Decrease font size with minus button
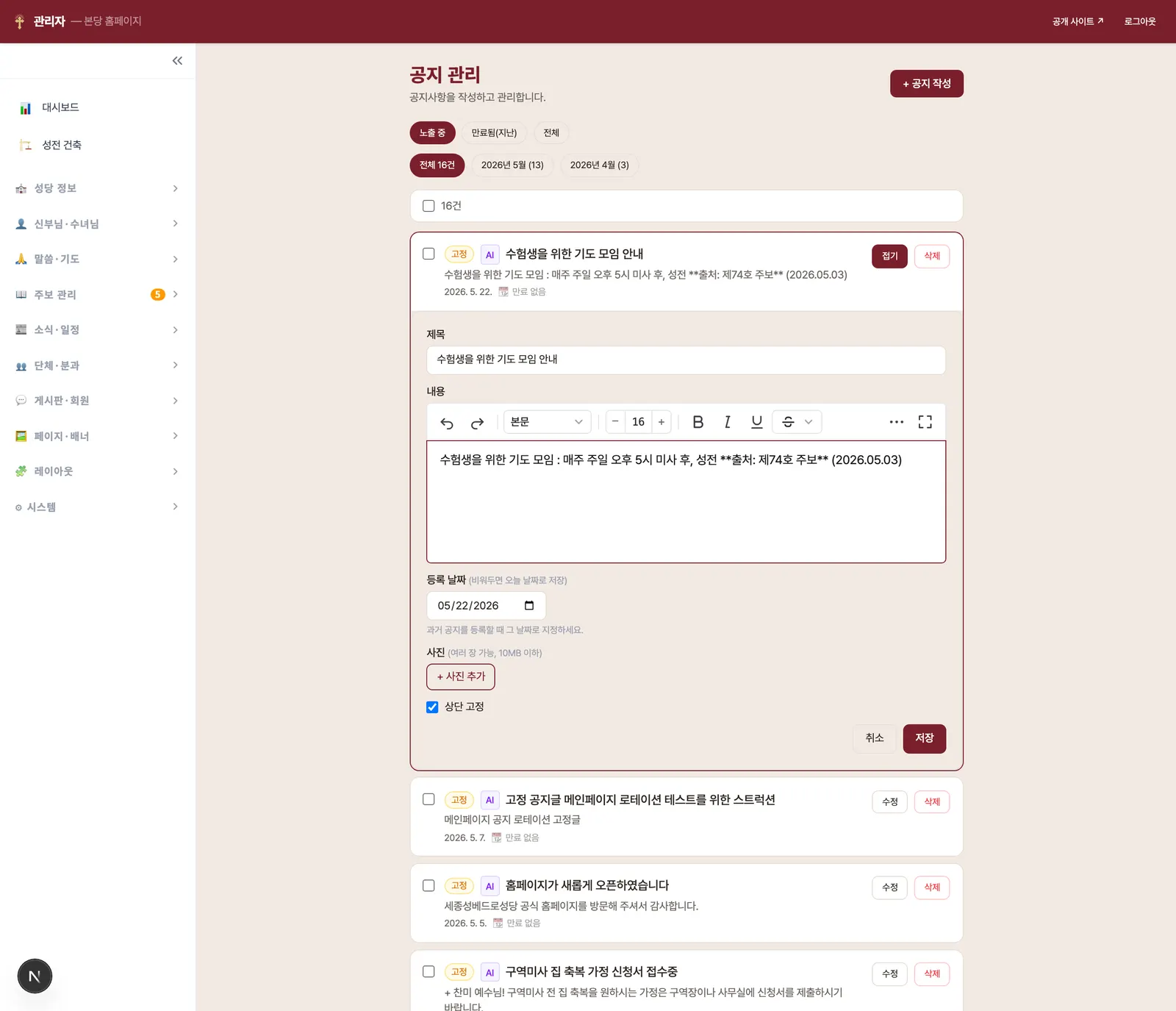 (615, 422)
